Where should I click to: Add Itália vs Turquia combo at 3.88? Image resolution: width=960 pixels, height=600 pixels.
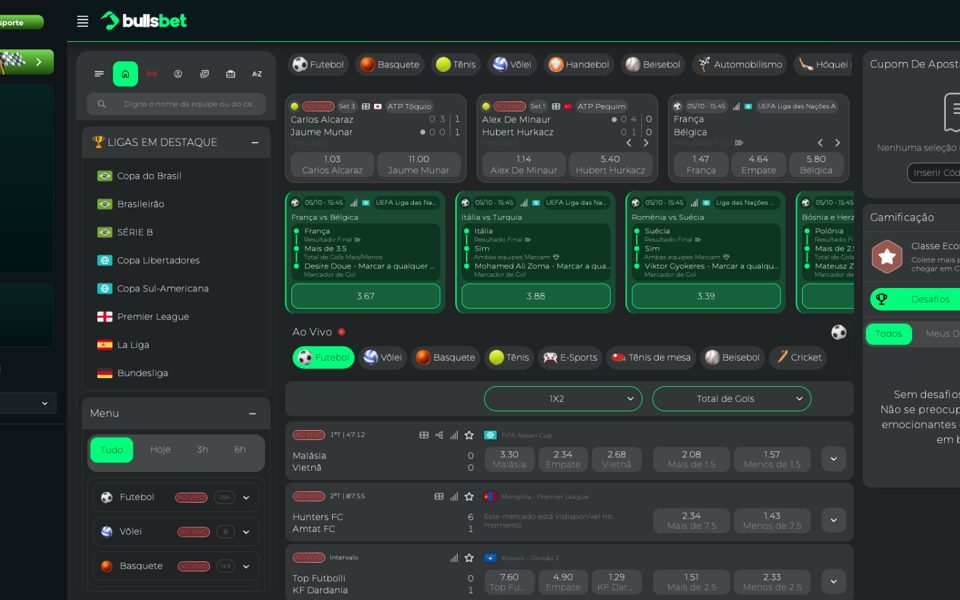point(536,296)
